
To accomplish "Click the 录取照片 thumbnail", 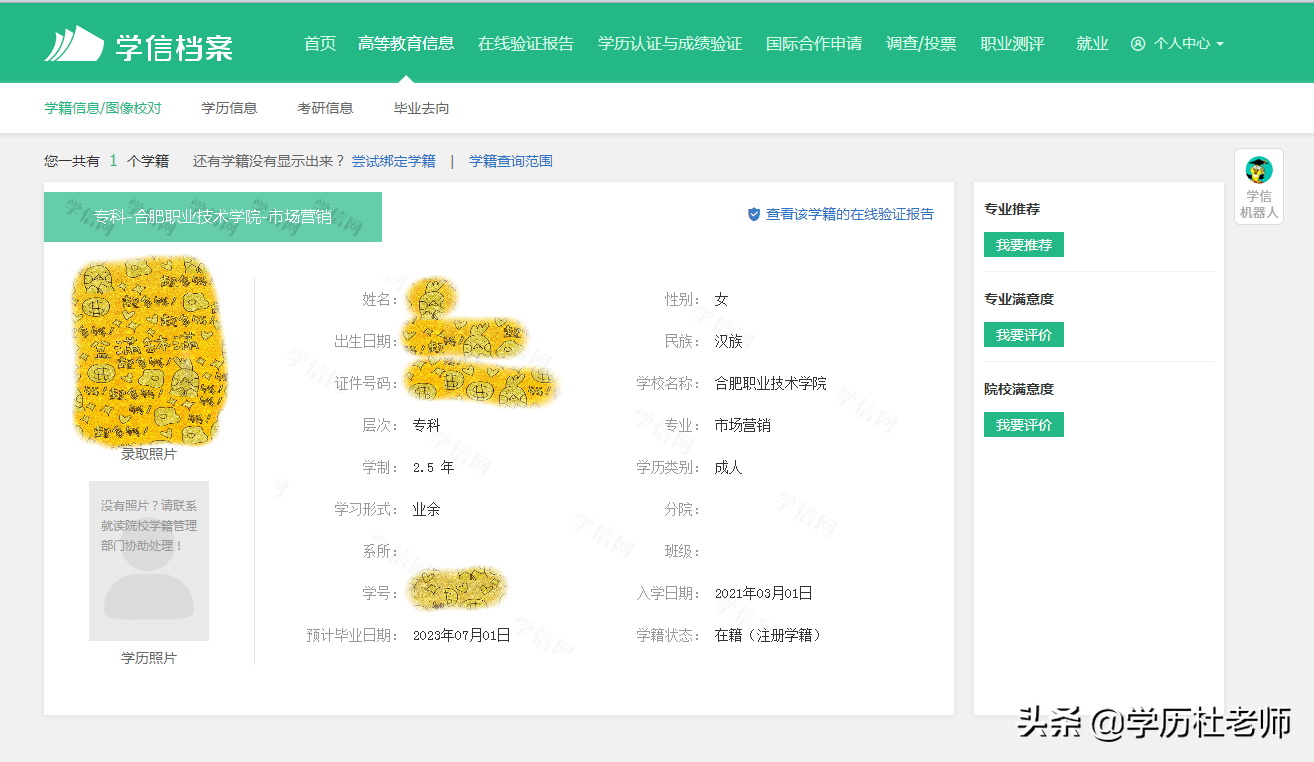I will coord(149,349).
